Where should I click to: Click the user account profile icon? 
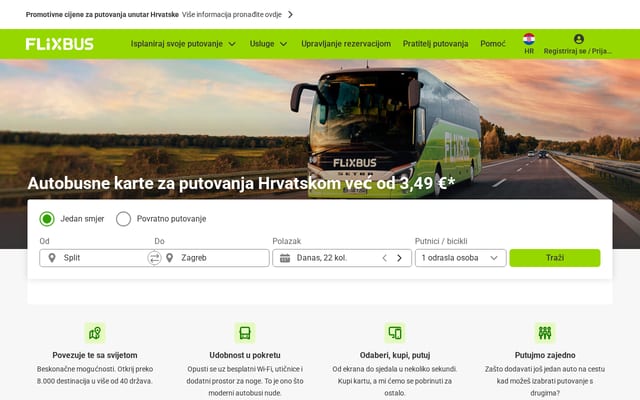(x=578, y=39)
